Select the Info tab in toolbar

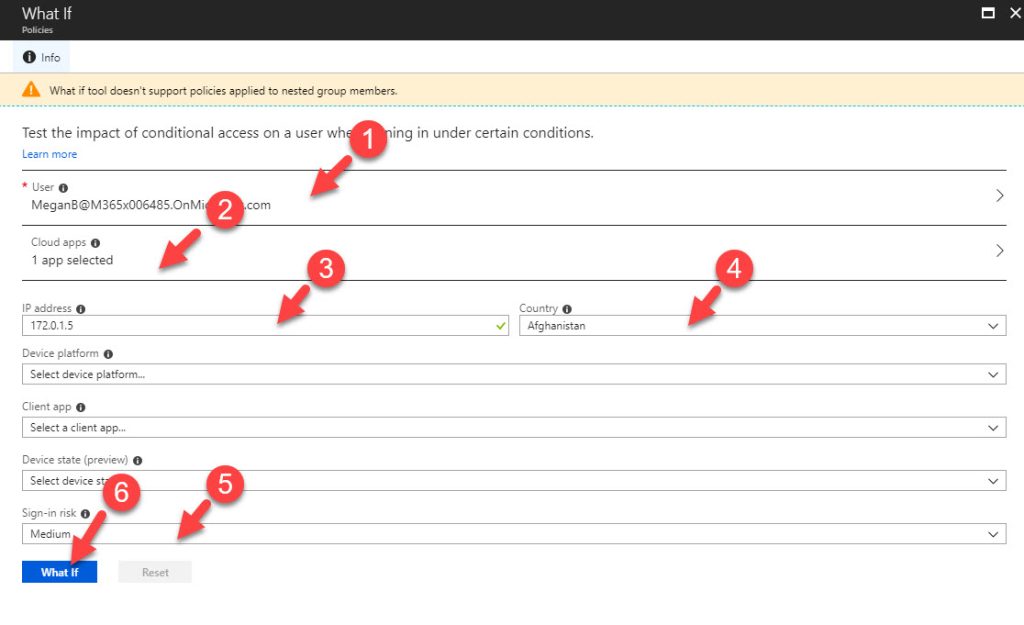click(x=42, y=58)
